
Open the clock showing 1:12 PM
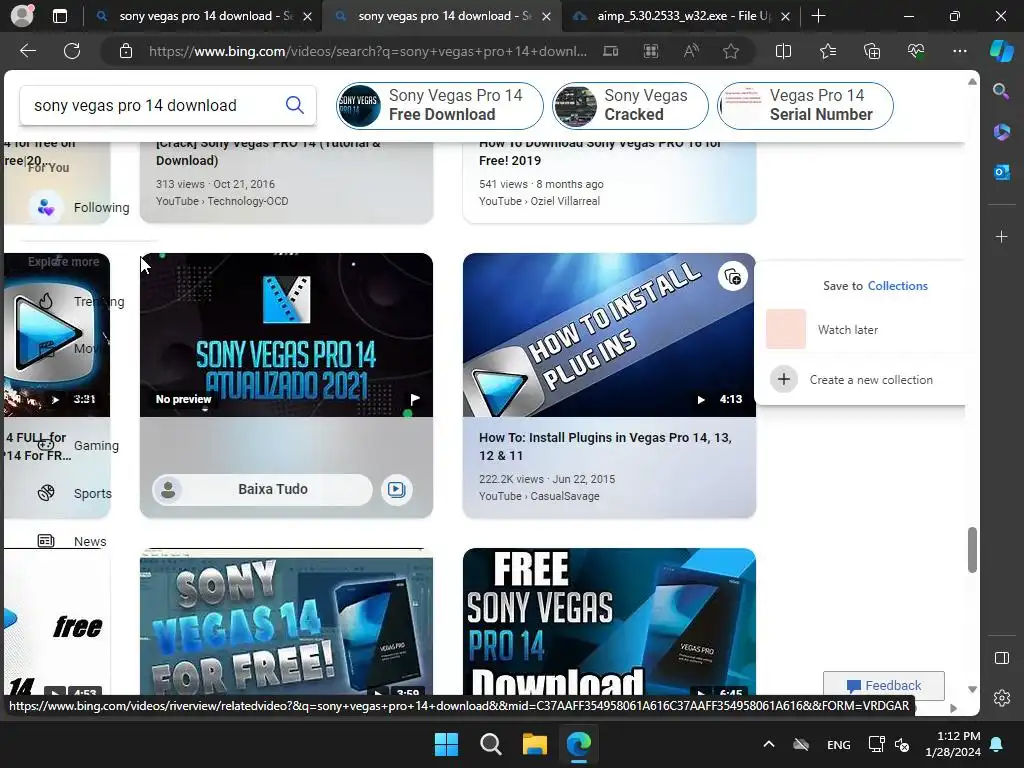click(x=953, y=744)
